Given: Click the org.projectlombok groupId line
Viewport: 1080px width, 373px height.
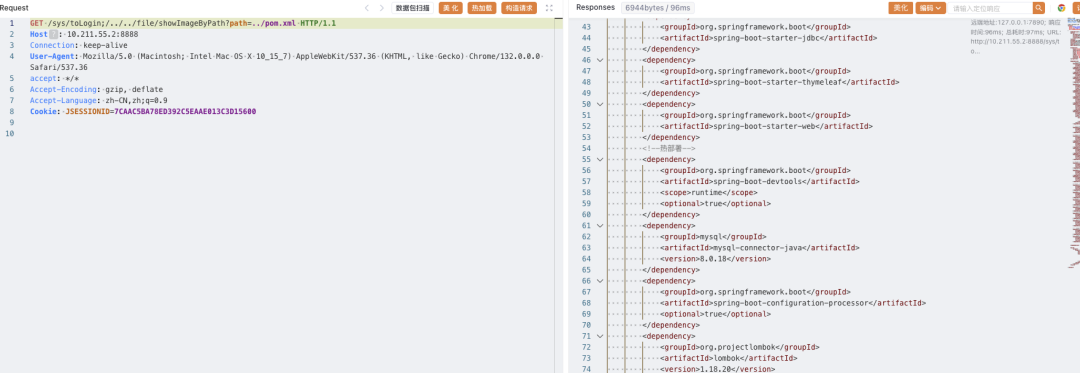Looking at the screenshot, I should [x=739, y=347].
